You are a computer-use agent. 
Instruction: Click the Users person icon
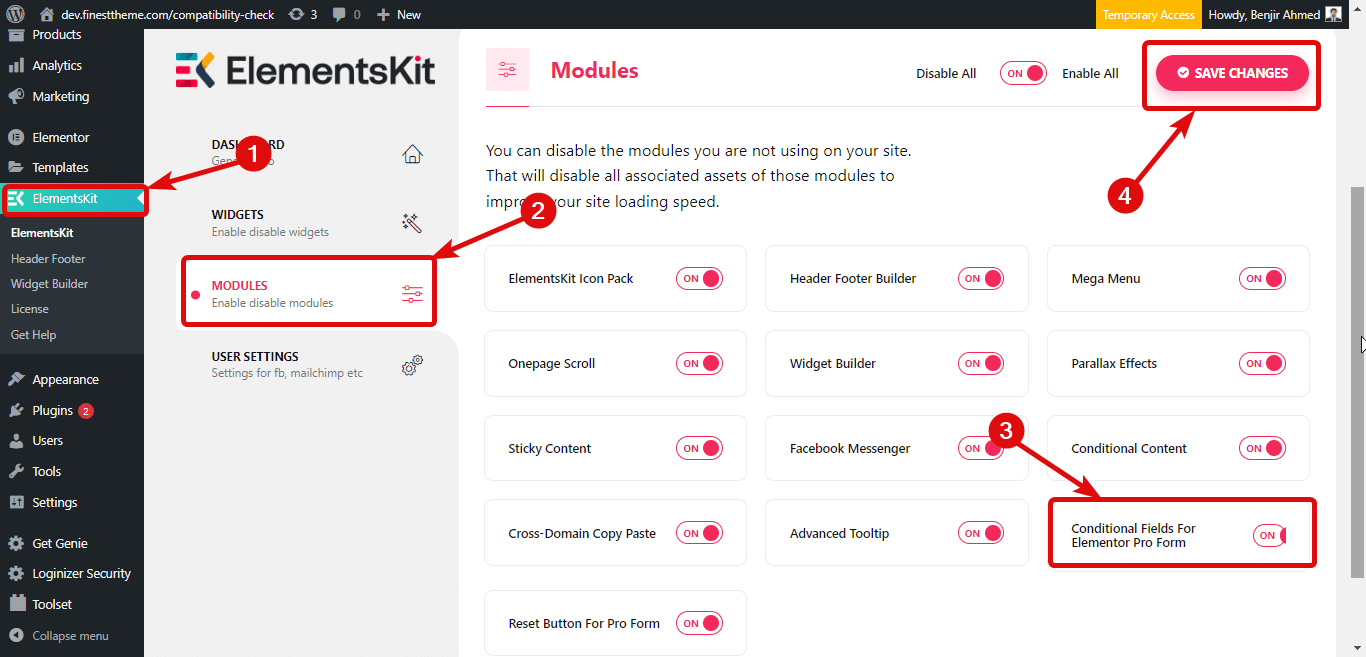[16, 440]
